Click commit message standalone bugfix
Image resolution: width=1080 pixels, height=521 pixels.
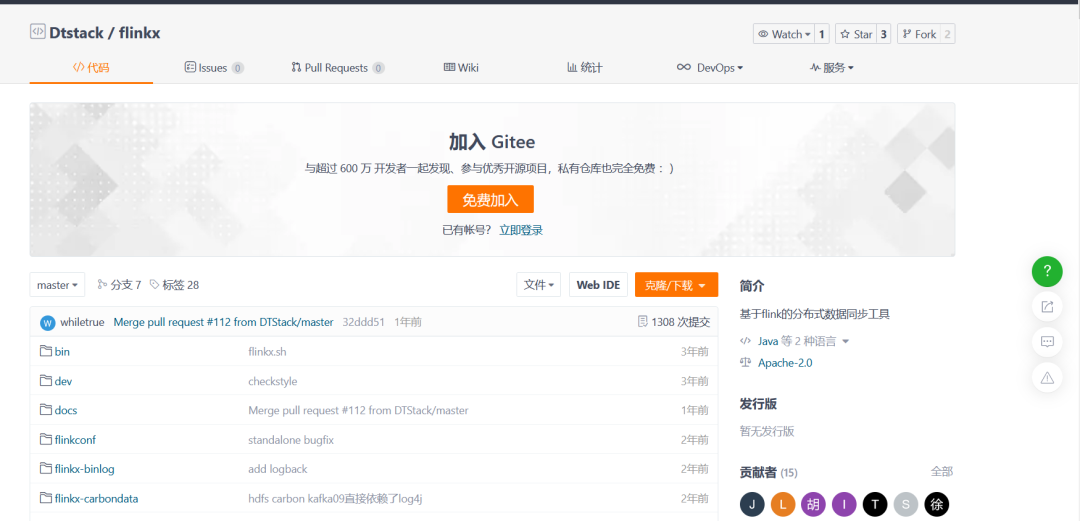click(x=291, y=439)
